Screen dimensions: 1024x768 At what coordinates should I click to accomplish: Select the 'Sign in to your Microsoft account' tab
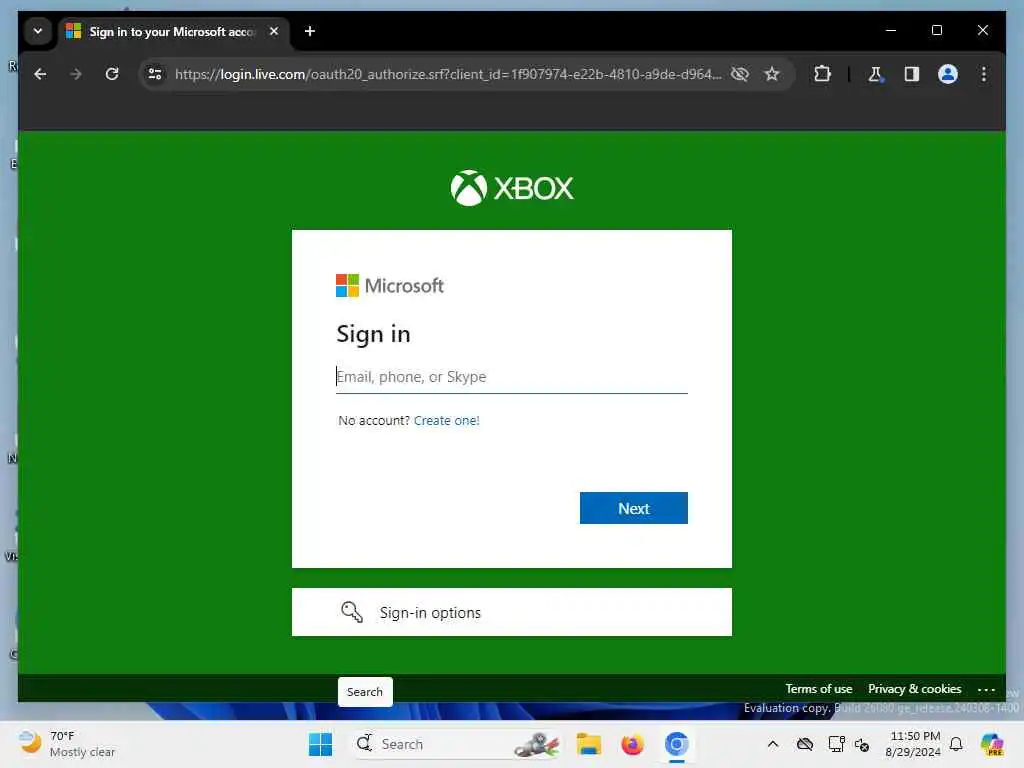172,31
